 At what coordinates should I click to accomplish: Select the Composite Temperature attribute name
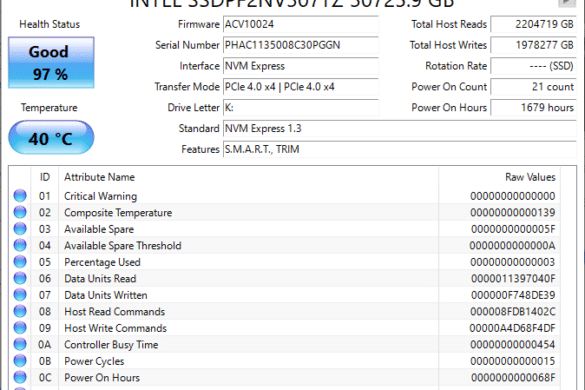pyautogui.click(x=118, y=213)
